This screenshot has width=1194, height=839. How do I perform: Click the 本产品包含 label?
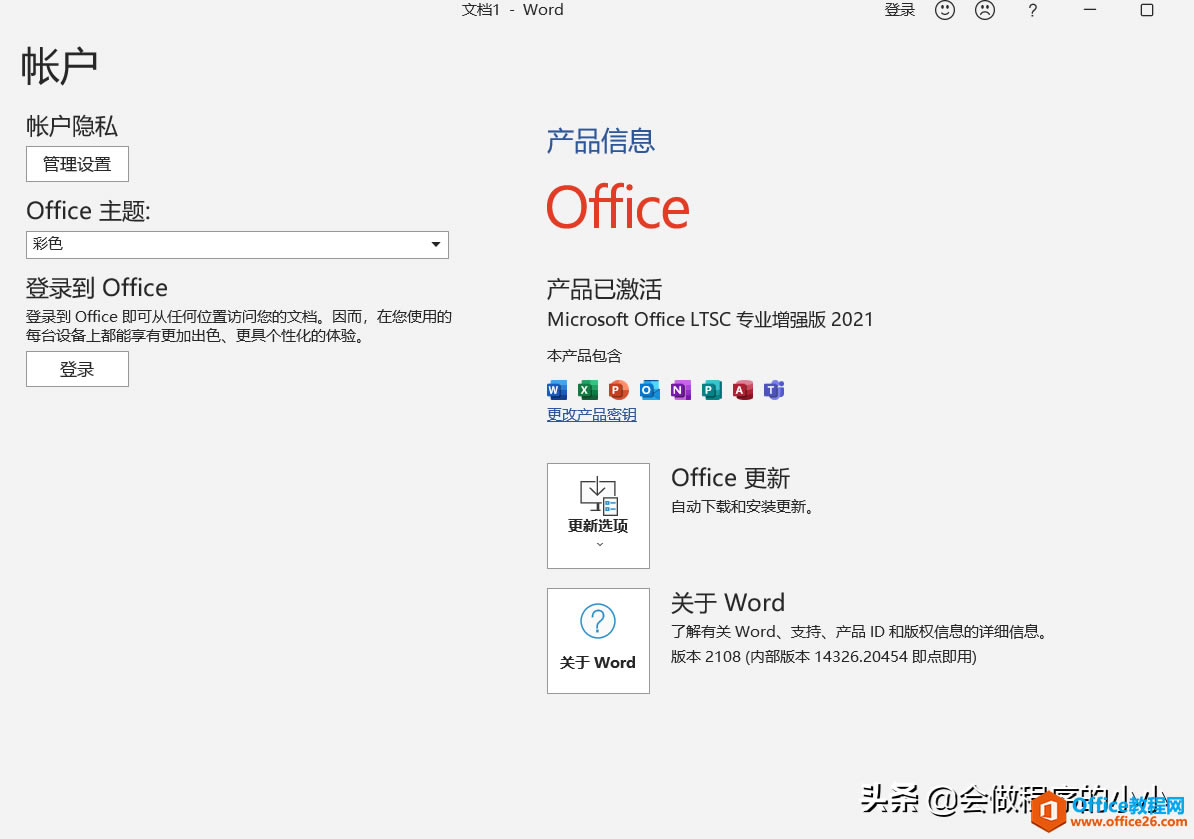click(584, 356)
